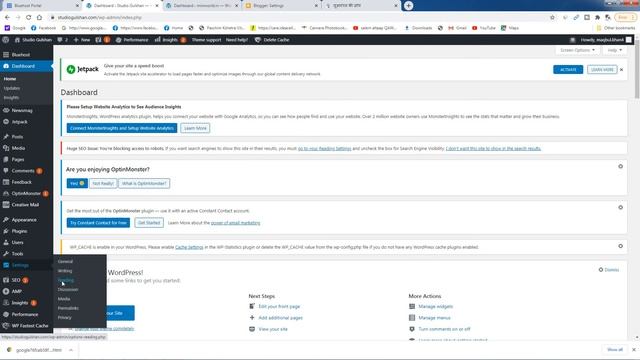
Task: Open the power of email marketing link
Action: 236,223
